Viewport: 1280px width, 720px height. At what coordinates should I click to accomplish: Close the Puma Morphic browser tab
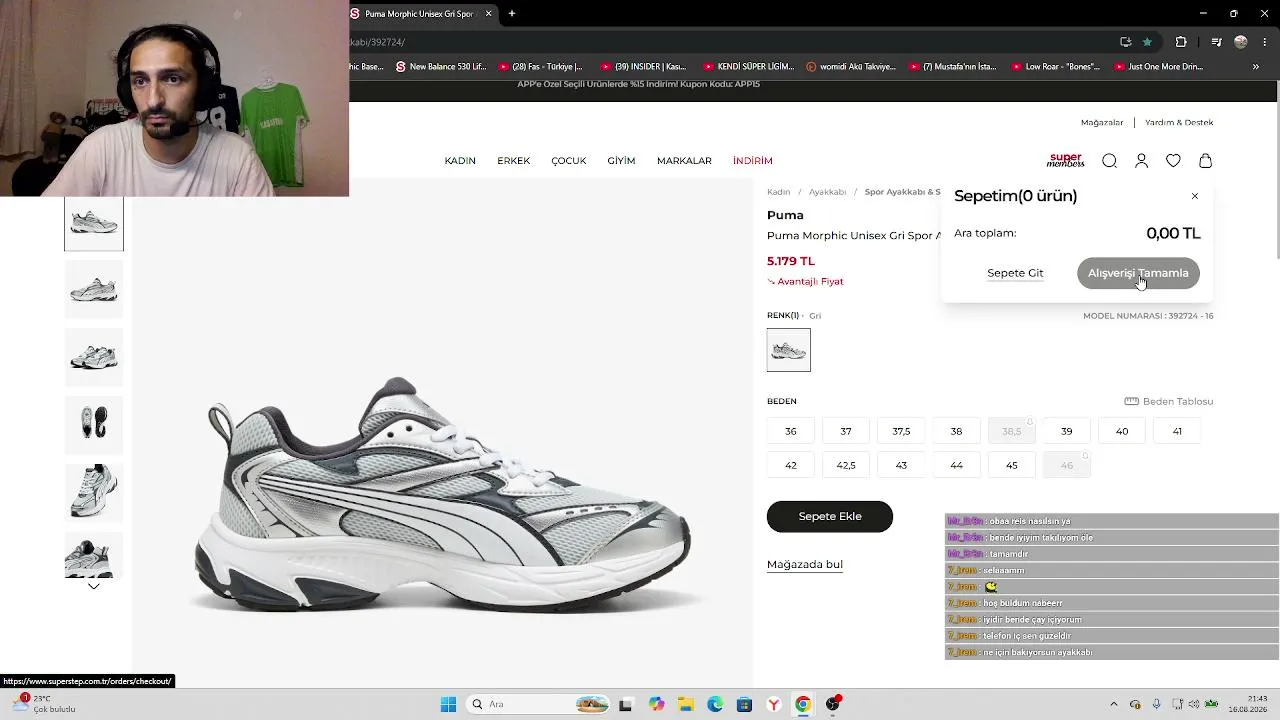(488, 13)
